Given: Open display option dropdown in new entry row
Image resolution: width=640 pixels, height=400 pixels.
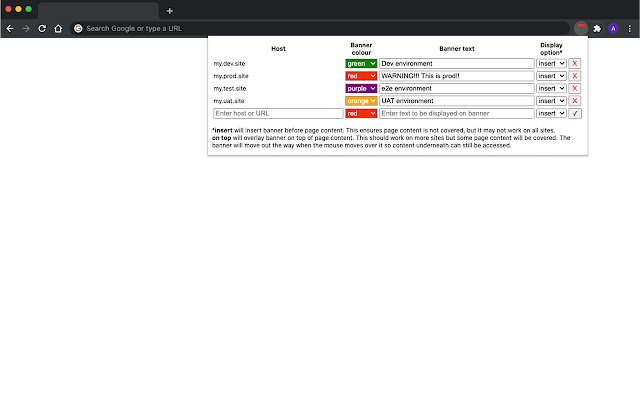Looking at the screenshot, I should pyautogui.click(x=551, y=113).
